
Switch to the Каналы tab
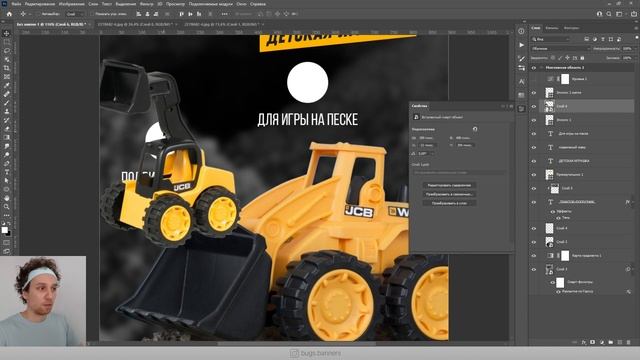point(551,28)
